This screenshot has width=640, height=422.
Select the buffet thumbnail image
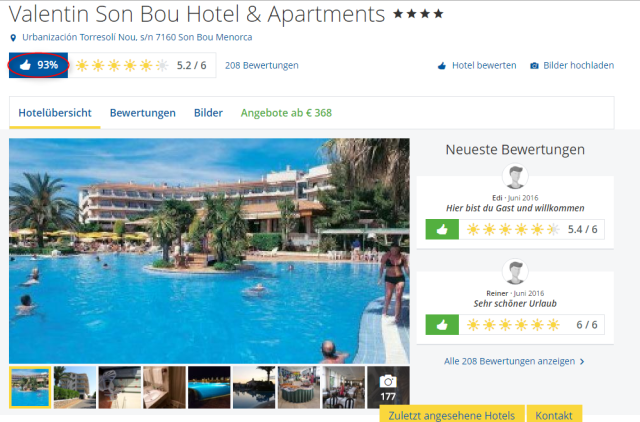point(299,387)
